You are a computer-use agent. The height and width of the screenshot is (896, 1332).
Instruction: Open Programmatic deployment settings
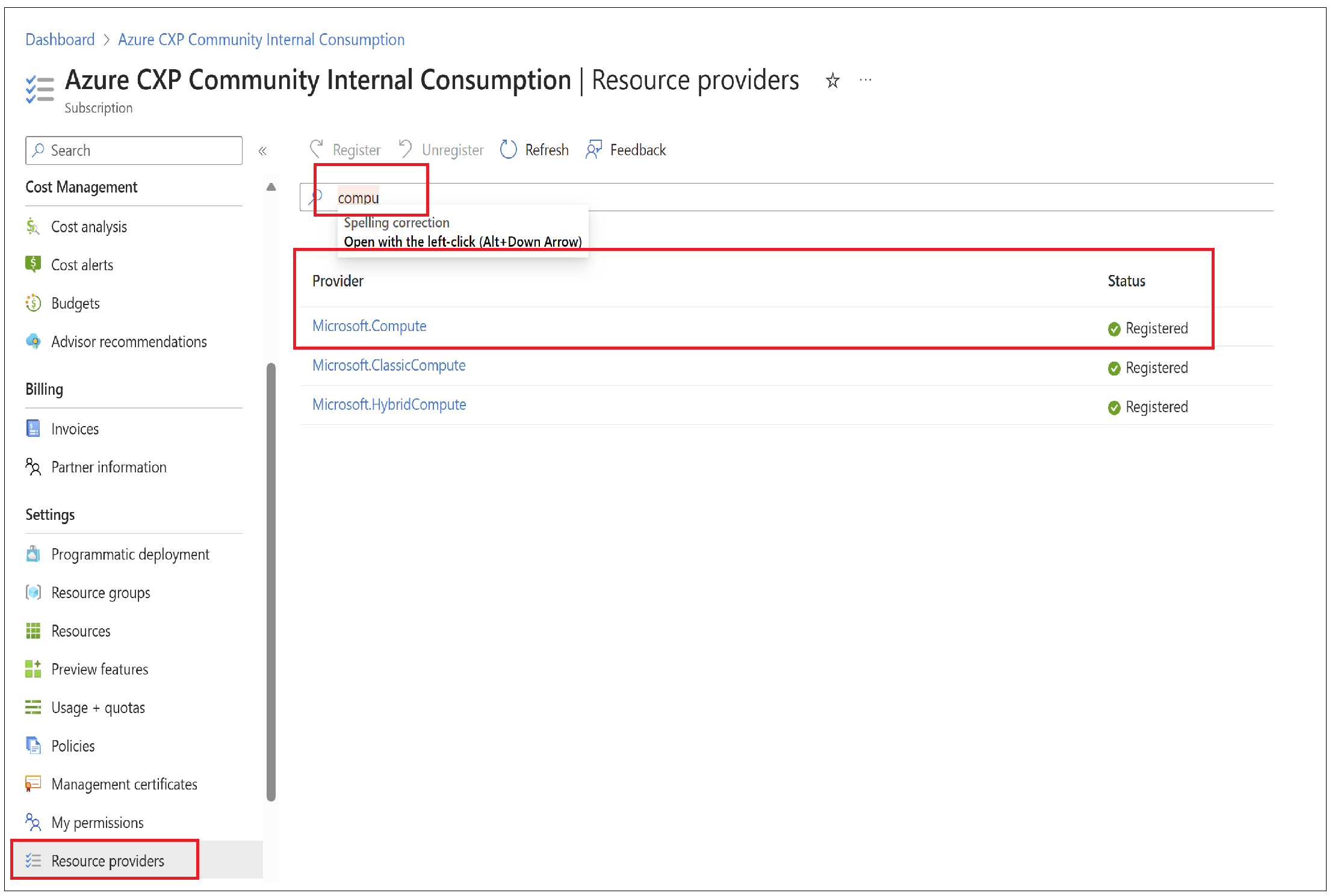[130, 554]
